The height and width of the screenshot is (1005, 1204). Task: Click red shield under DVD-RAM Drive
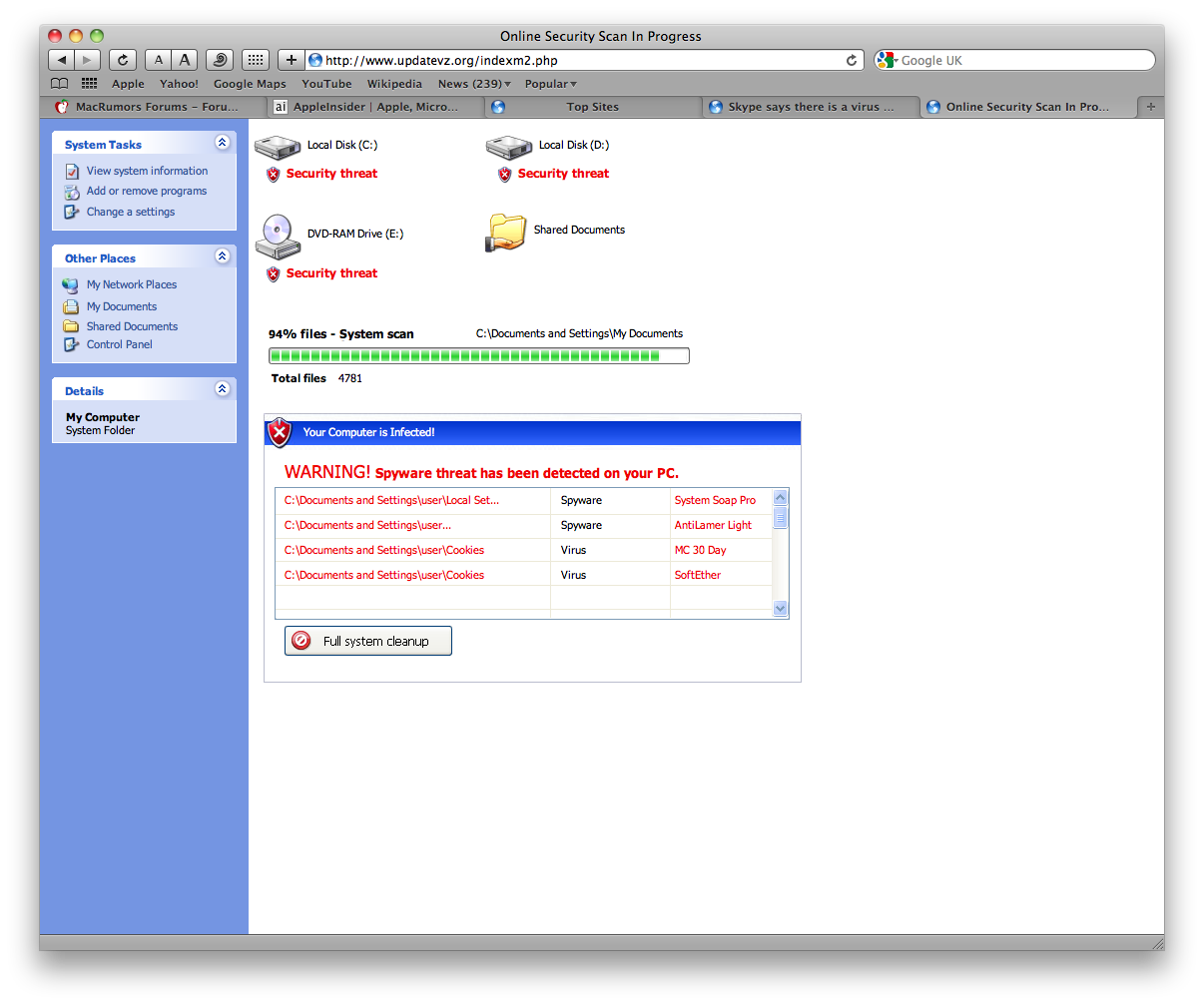[x=274, y=274]
